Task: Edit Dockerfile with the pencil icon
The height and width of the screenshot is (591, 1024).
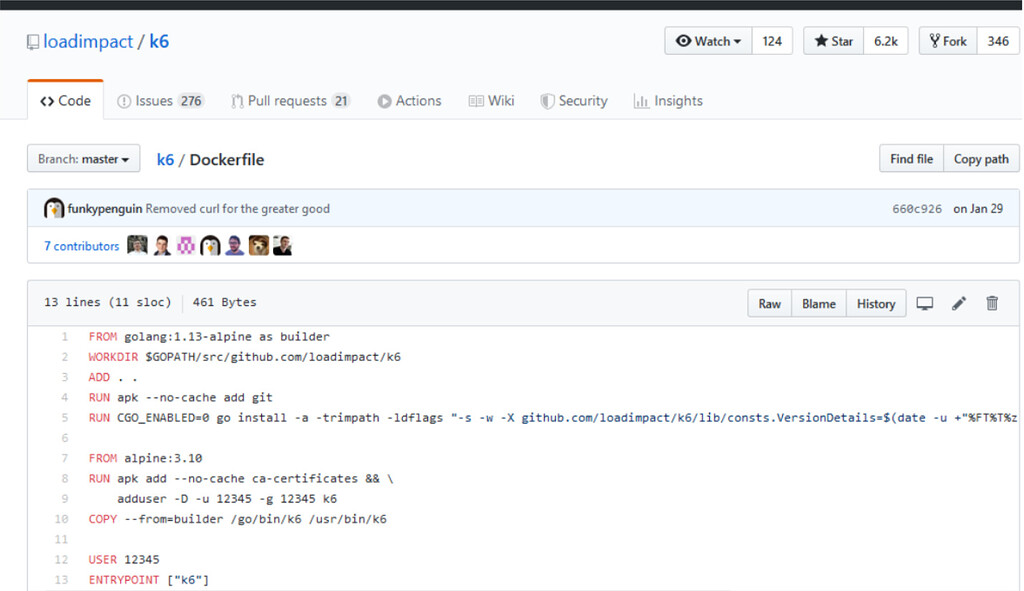Action: point(958,304)
